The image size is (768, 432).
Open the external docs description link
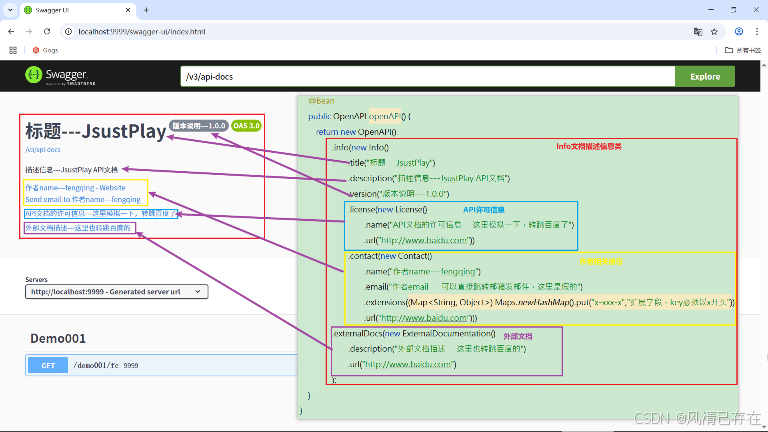tap(78, 228)
